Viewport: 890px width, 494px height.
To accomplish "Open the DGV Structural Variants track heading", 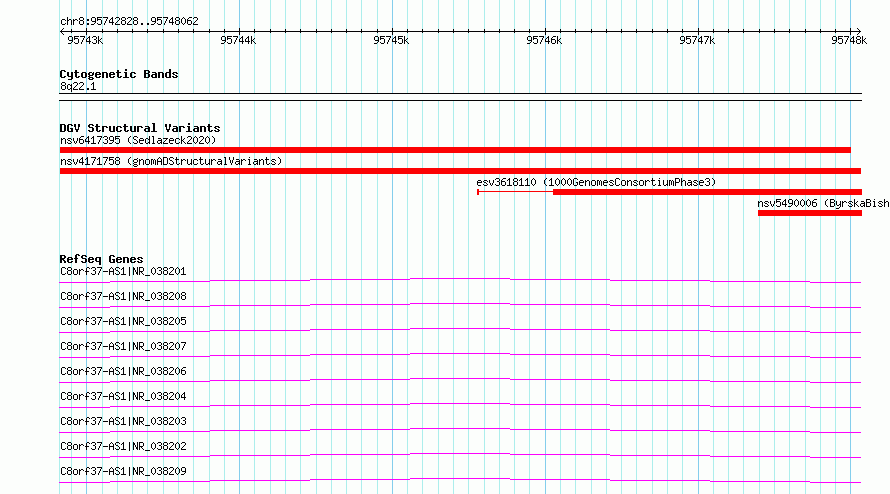I will (140, 128).
